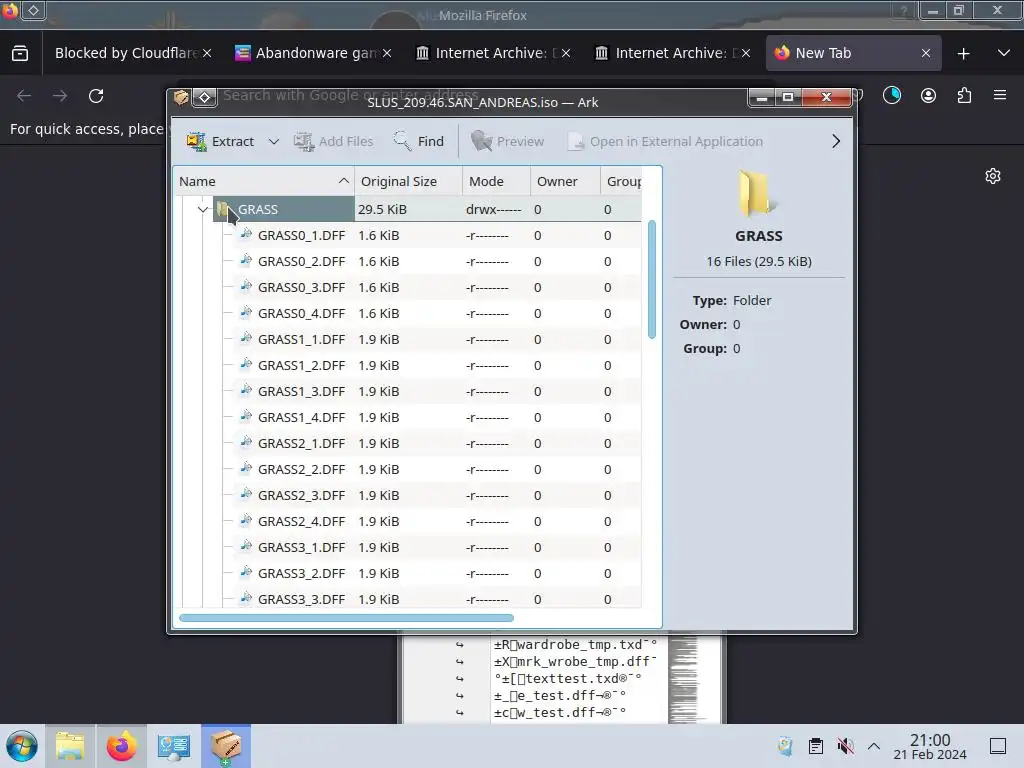
Task: Open the start menu orb
Action: coord(21,746)
